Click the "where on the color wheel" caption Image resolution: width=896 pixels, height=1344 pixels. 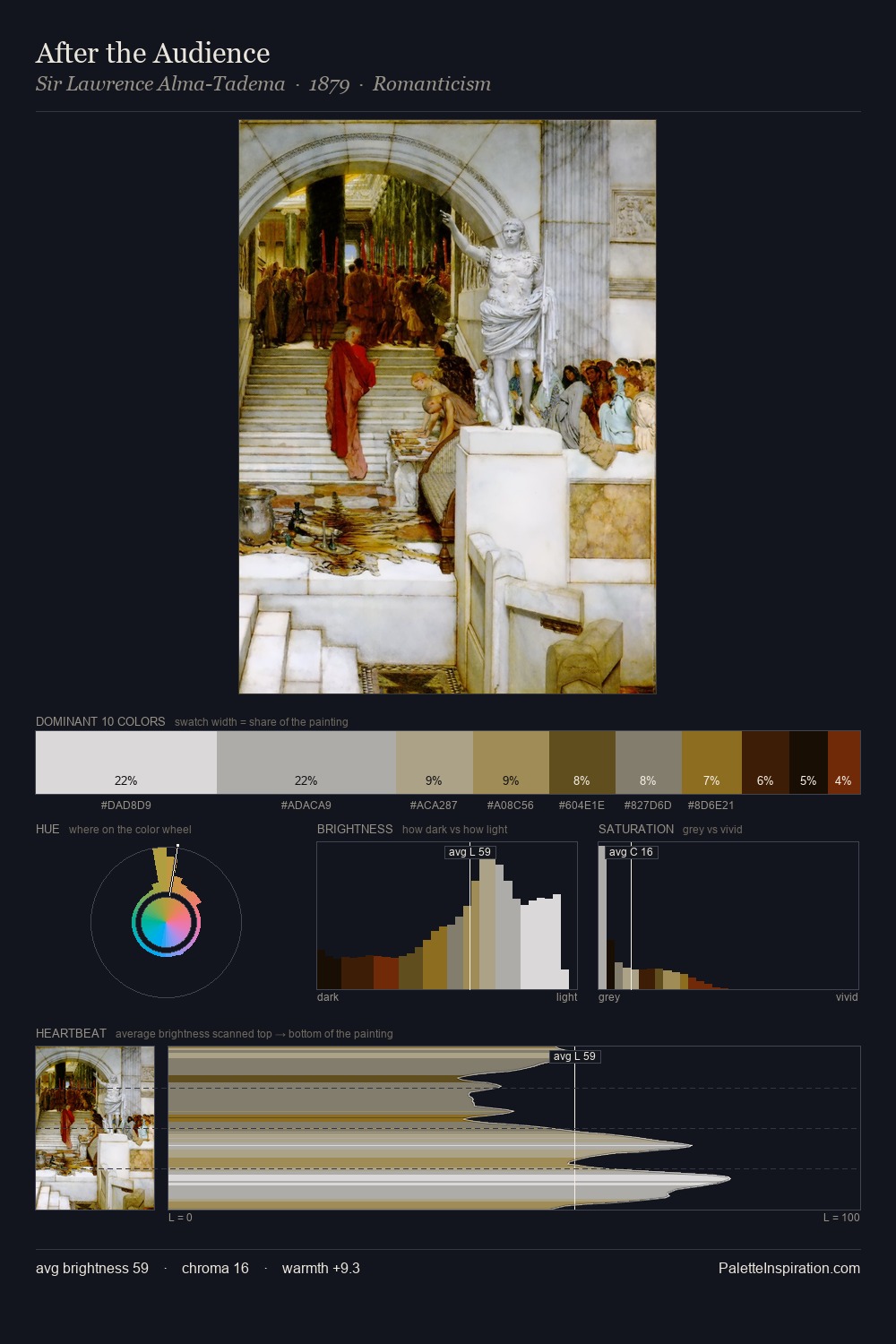pyautogui.click(x=130, y=830)
